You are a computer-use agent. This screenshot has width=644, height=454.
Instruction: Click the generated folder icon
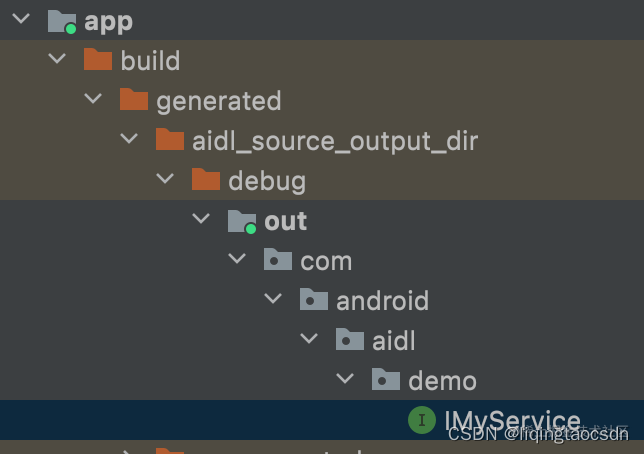[x=134, y=99]
